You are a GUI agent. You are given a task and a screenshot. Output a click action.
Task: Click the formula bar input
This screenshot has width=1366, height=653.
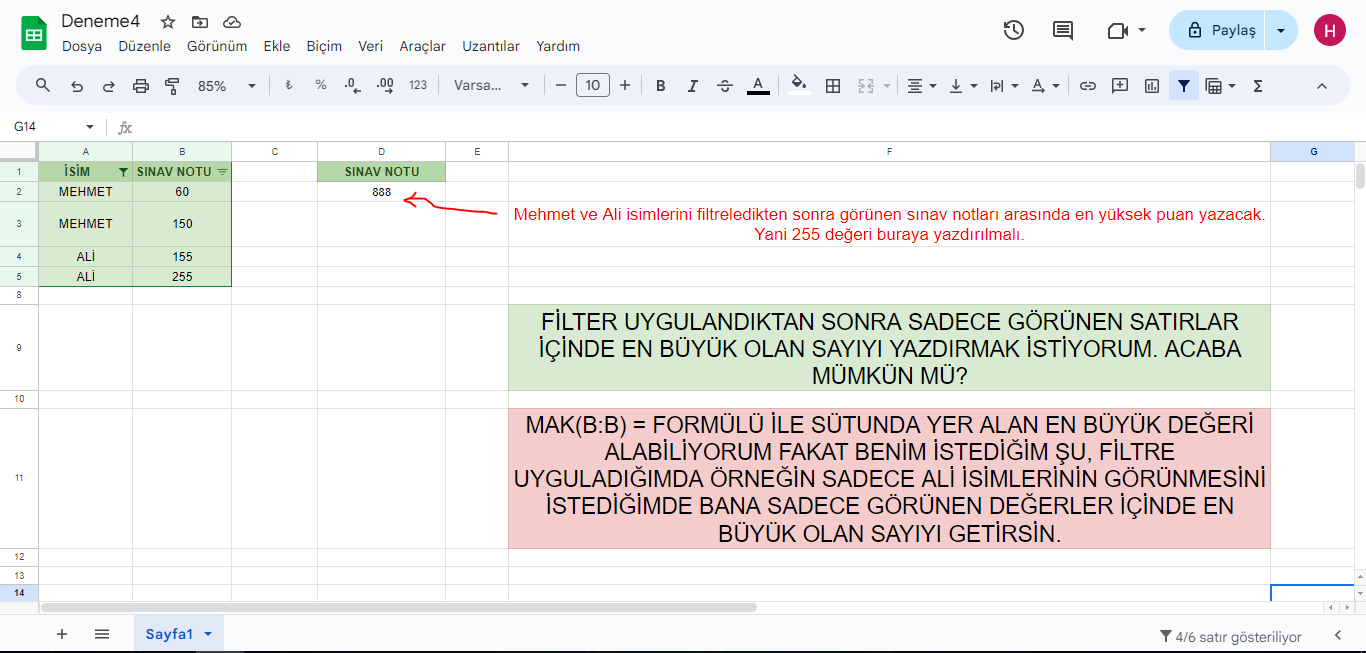click(750, 127)
